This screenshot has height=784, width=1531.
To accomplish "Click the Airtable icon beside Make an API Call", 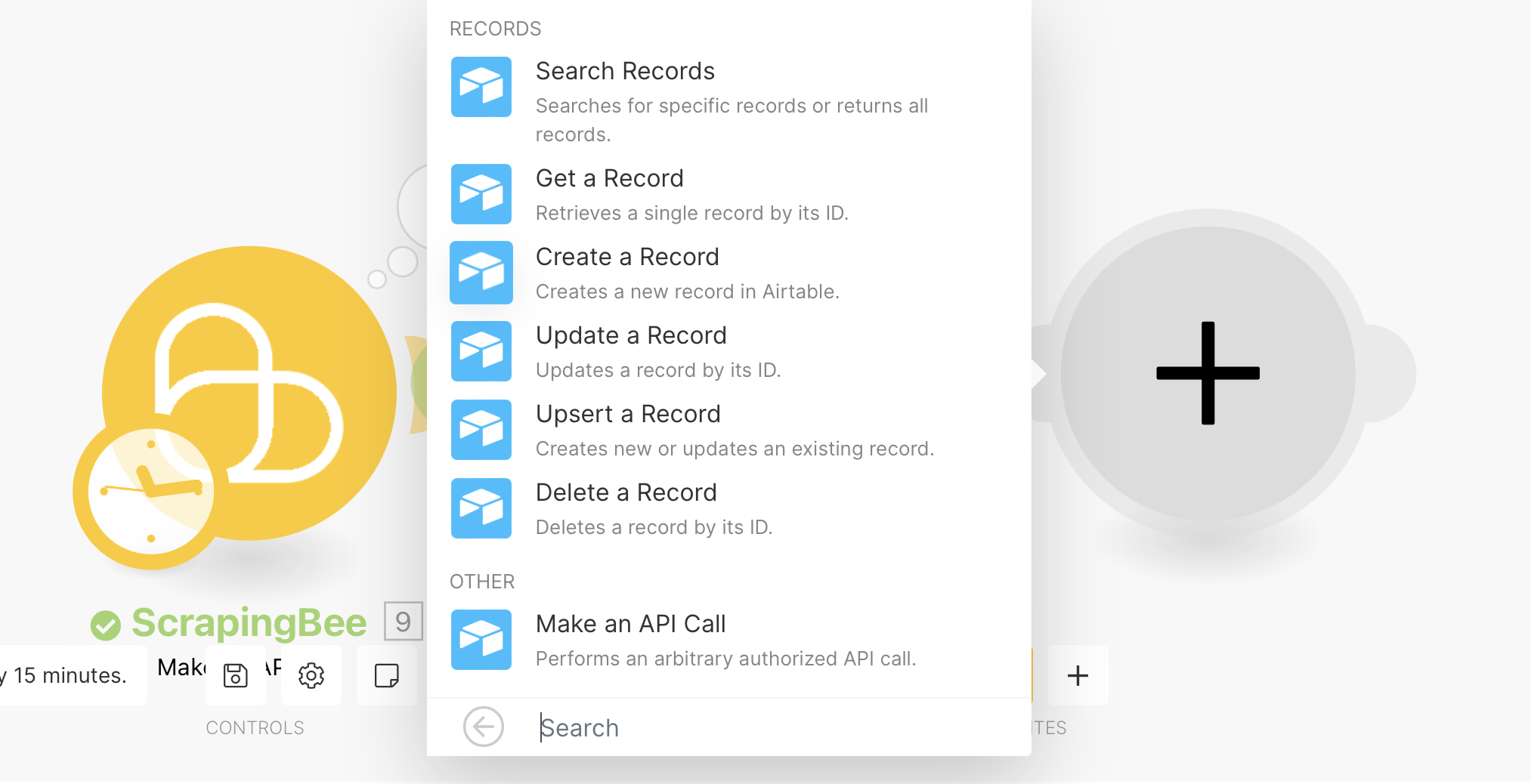I will (x=481, y=640).
